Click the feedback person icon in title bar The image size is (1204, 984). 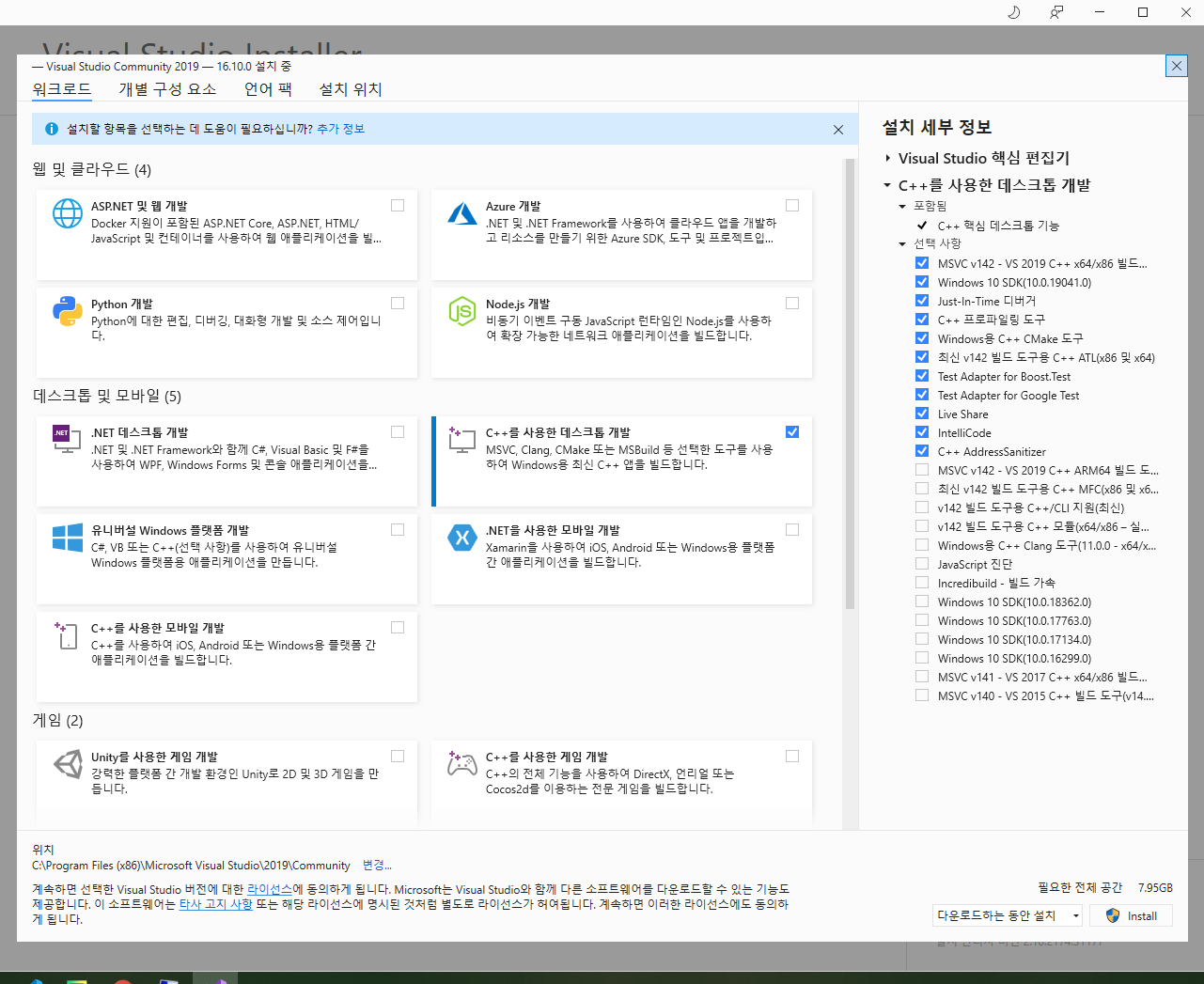[x=1057, y=12]
